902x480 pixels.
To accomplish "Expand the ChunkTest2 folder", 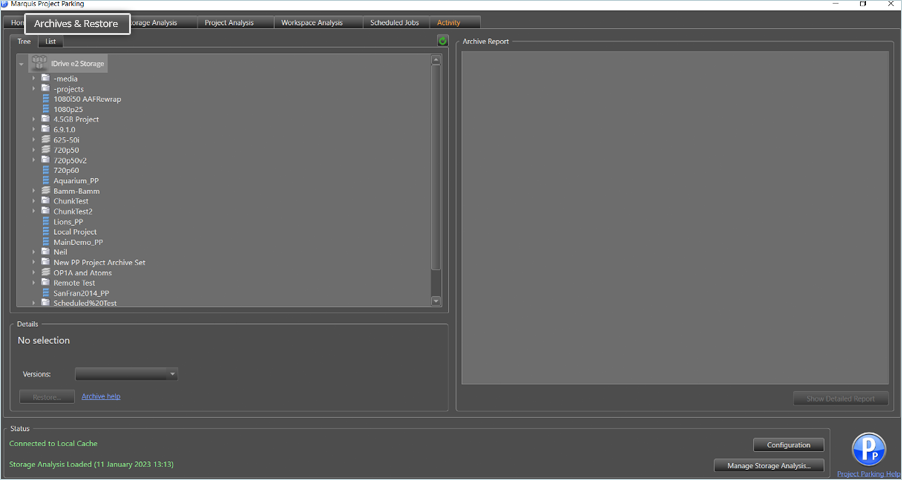I will coord(33,211).
